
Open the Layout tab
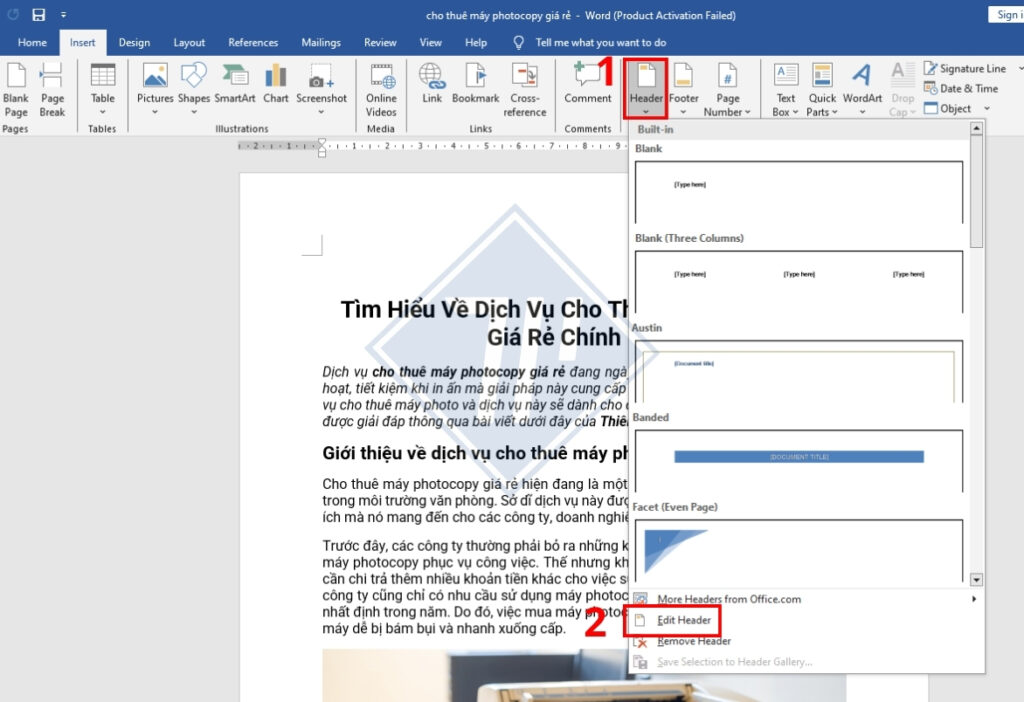(x=189, y=42)
